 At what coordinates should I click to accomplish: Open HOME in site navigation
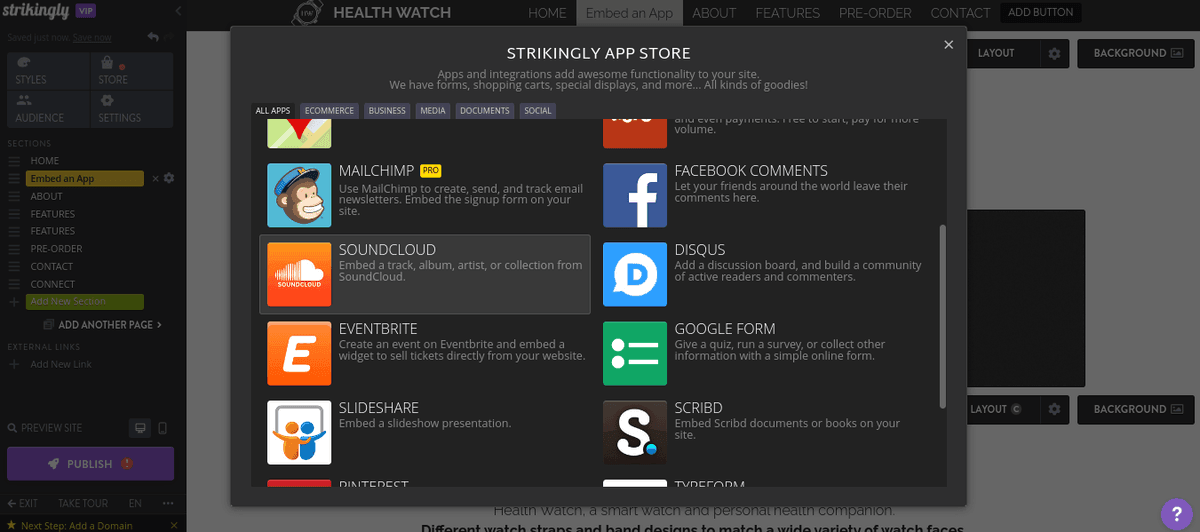547,13
